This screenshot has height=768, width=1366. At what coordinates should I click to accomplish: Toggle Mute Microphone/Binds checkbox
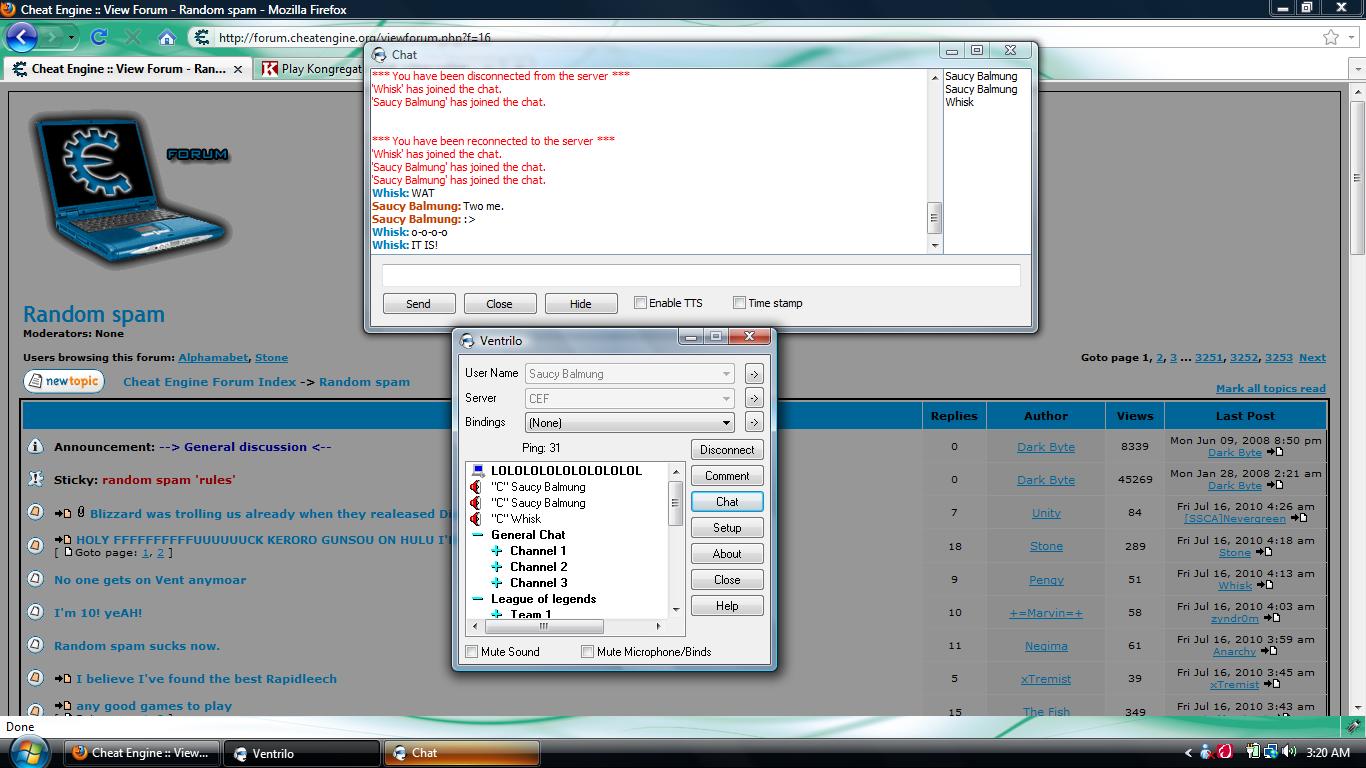(x=588, y=652)
